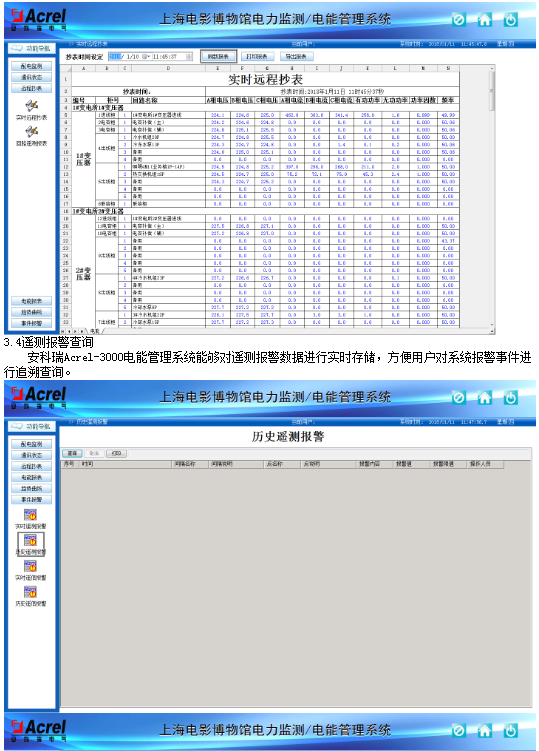This screenshot has height=751, width=539.
Task: Click the 历史遥测报警 page title
Action: pyautogui.click(x=288, y=436)
